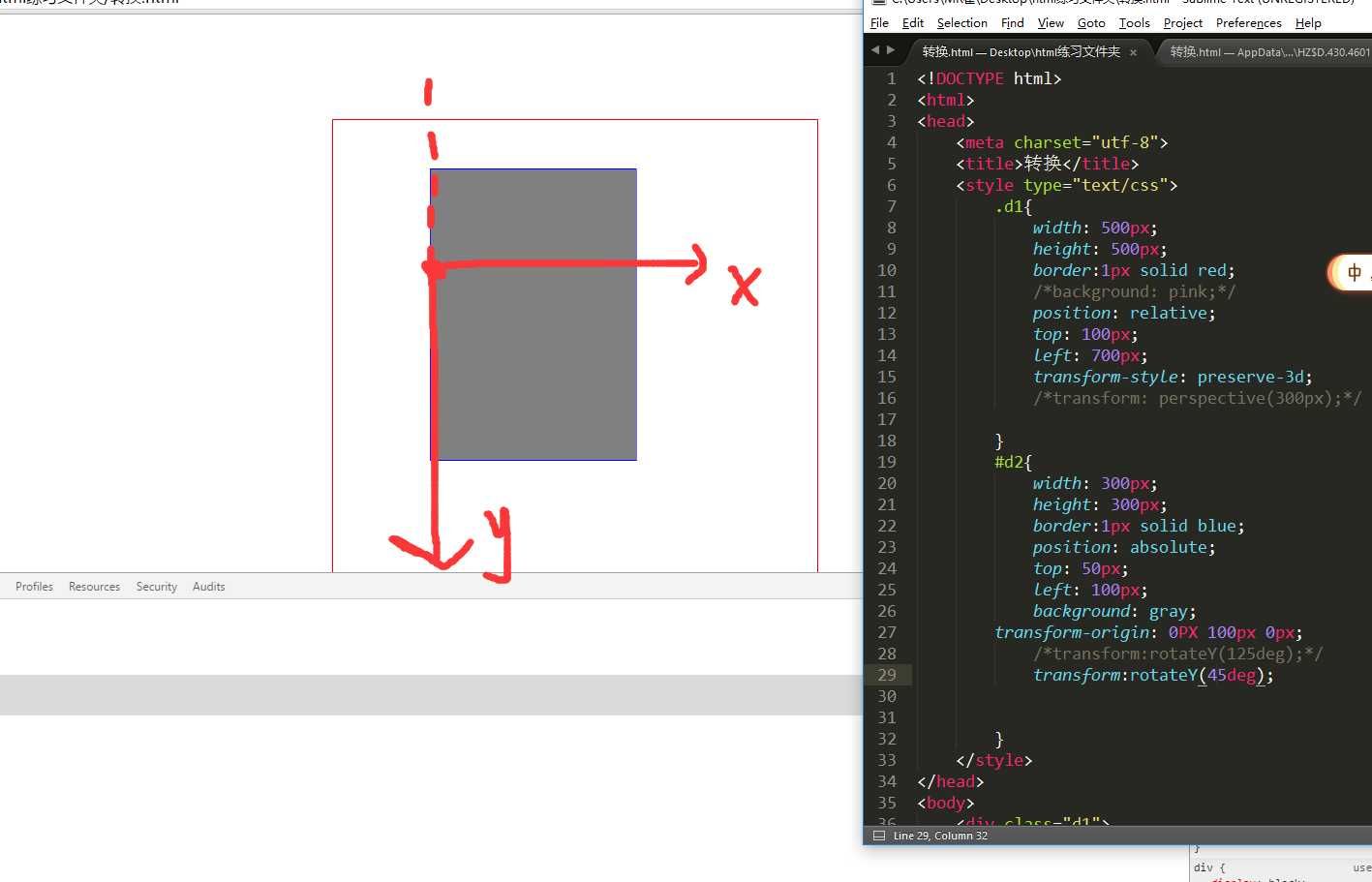Click the 'Line 29, Column 32' status text
This screenshot has width=1372, height=882.
pyautogui.click(x=940, y=836)
